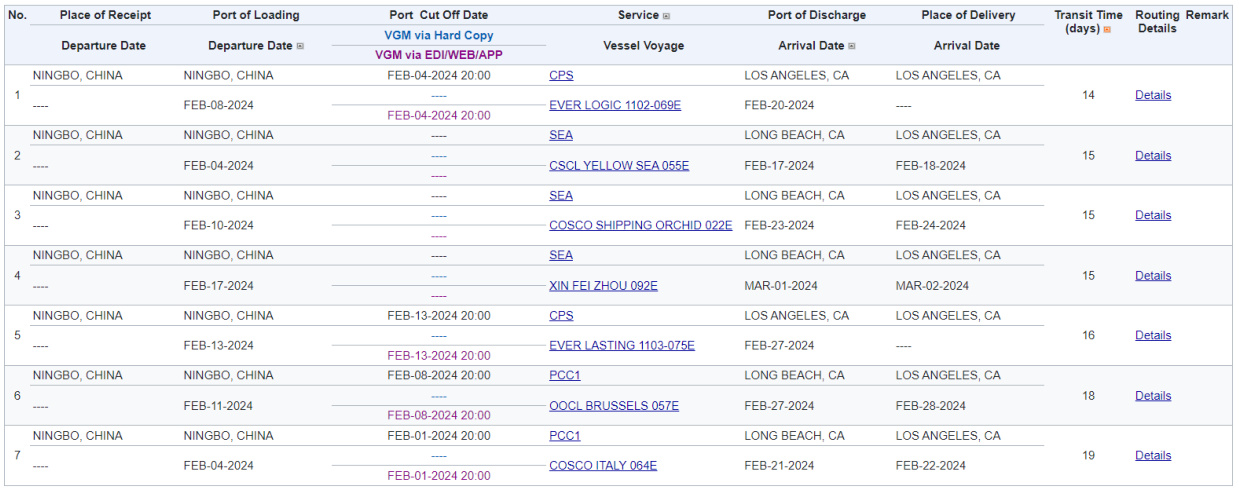
Task: Open CPS service link in row 1
Action: coord(561,76)
